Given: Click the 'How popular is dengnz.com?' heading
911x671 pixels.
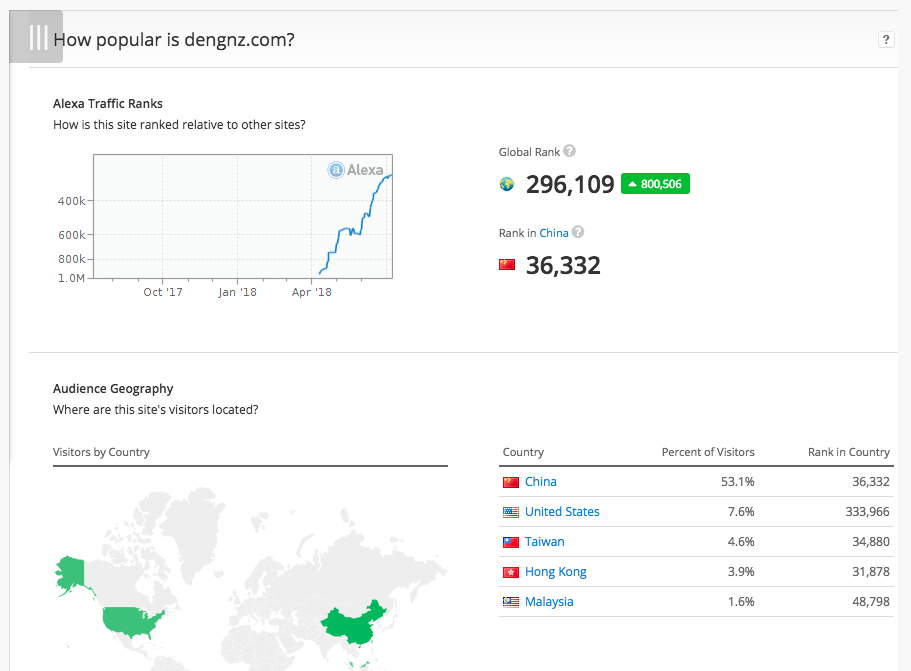Looking at the screenshot, I should point(174,40).
